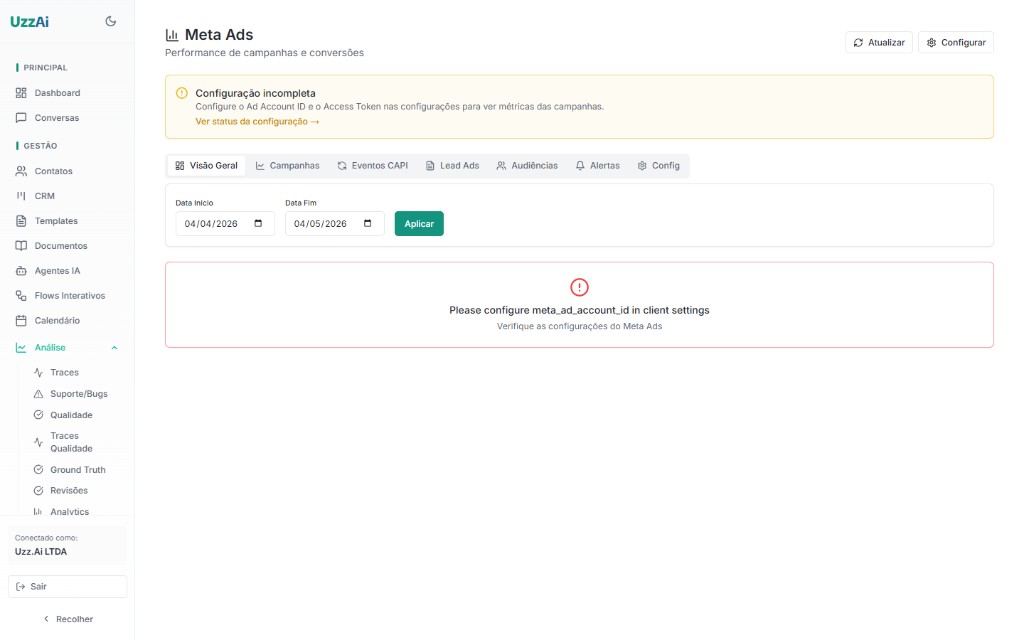Click the Ground Truth check icon
The image size is (1024, 640).
(39, 470)
